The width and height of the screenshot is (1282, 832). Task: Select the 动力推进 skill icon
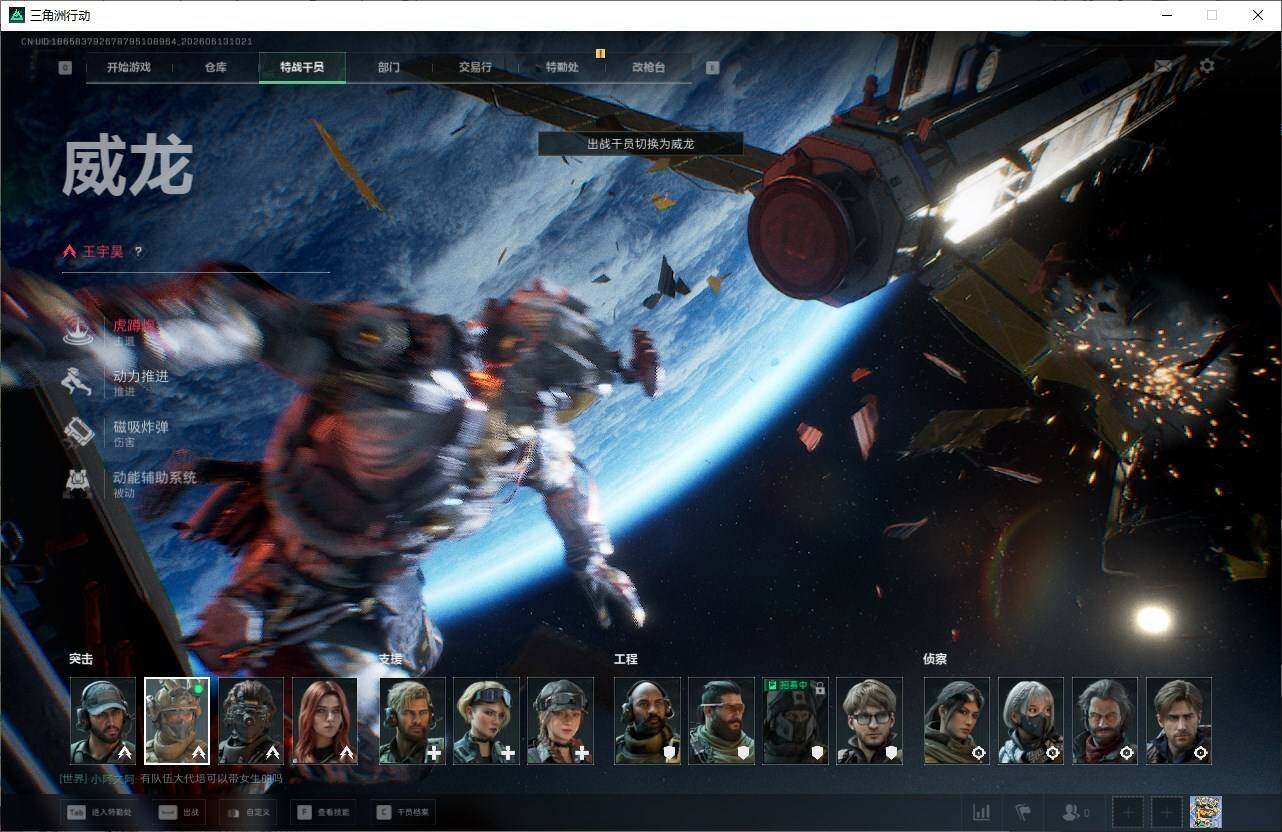(x=78, y=381)
